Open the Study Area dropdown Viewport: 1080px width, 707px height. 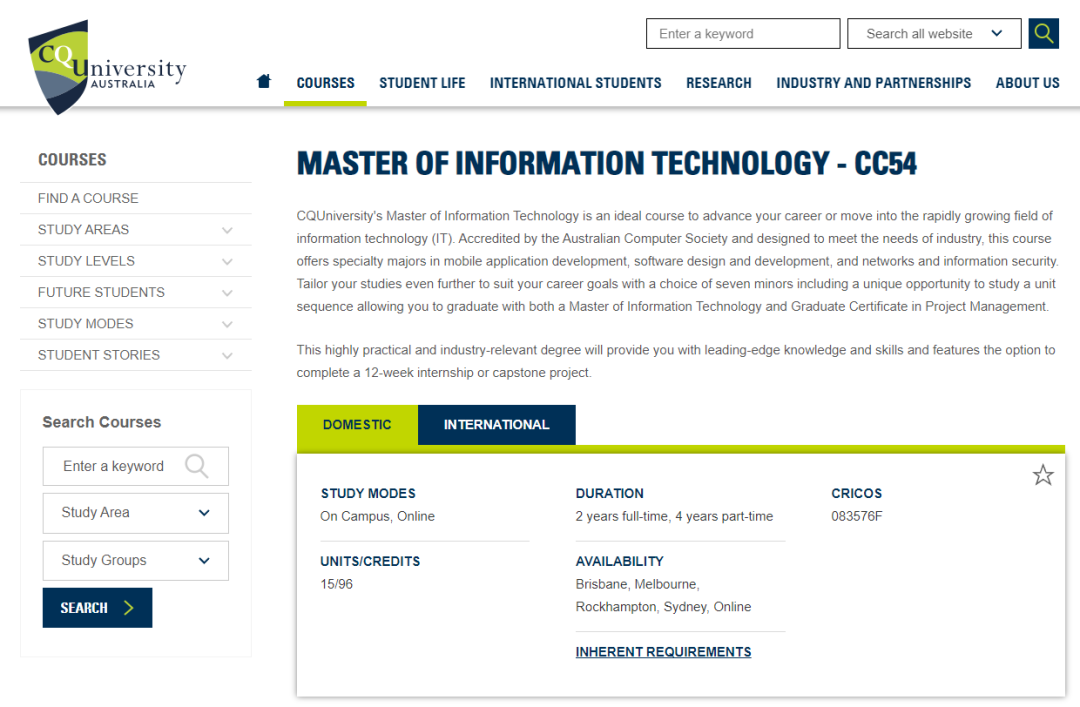[136, 513]
